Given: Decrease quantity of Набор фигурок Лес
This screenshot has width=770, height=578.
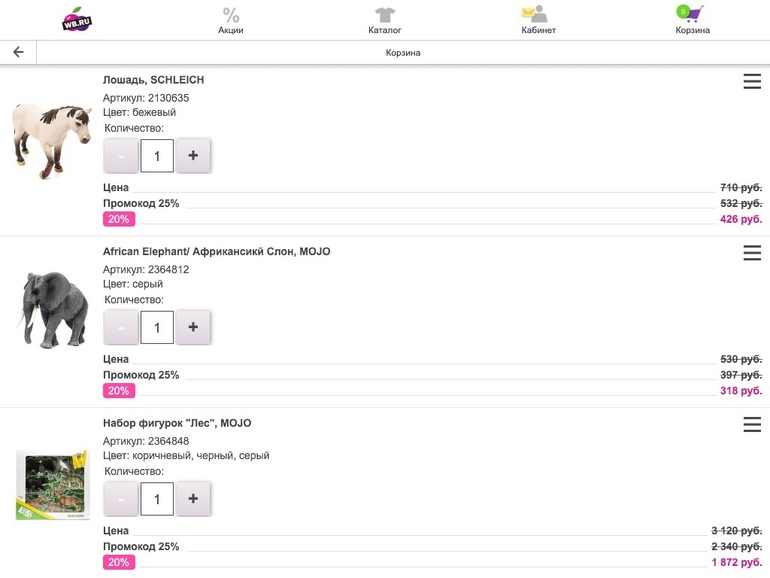Looking at the screenshot, I should pyautogui.click(x=121, y=499).
